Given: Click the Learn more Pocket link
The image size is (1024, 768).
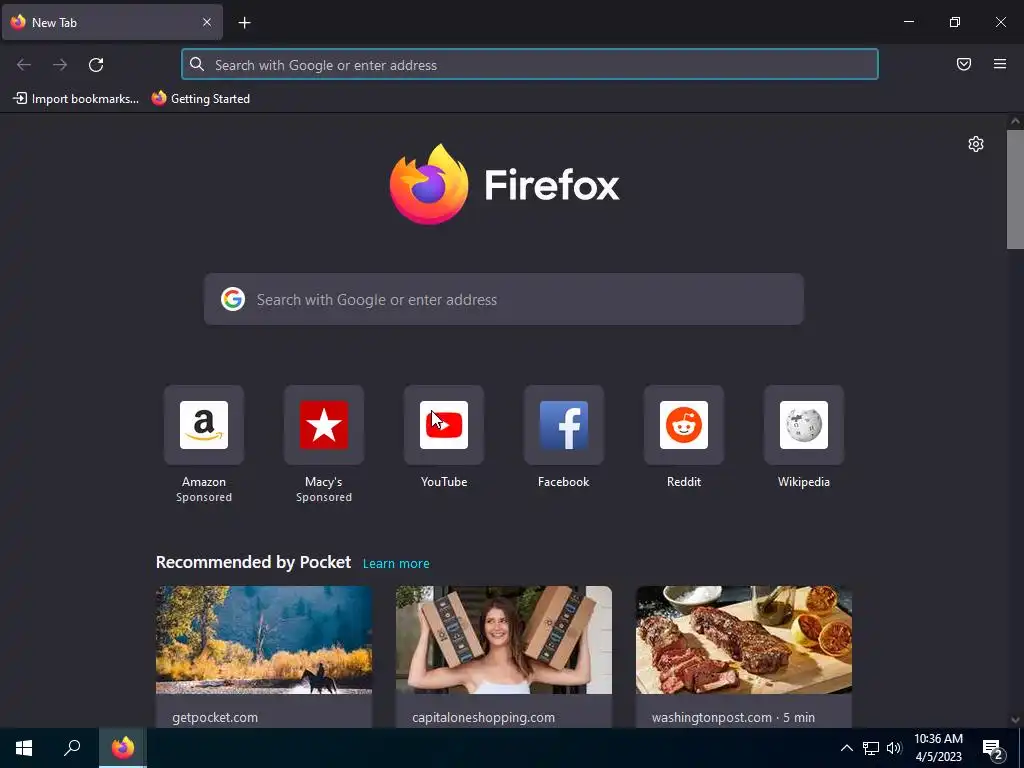Looking at the screenshot, I should point(396,564).
